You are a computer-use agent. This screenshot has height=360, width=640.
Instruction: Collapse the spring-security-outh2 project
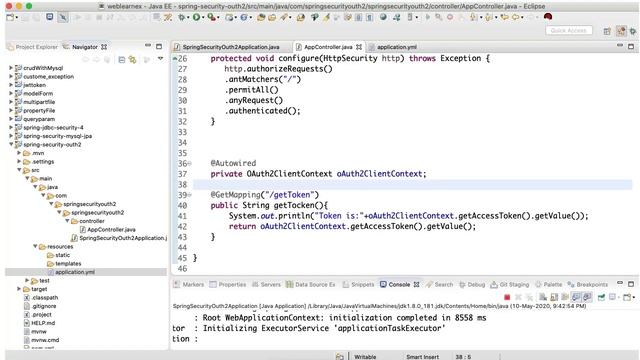click(x=11, y=144)
